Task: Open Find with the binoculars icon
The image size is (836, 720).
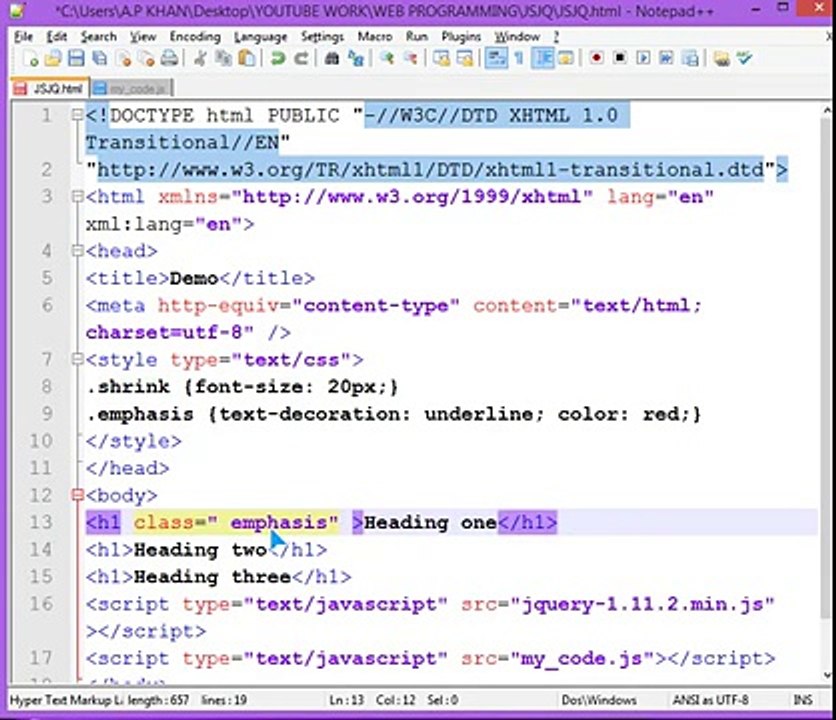Action: 332,58
